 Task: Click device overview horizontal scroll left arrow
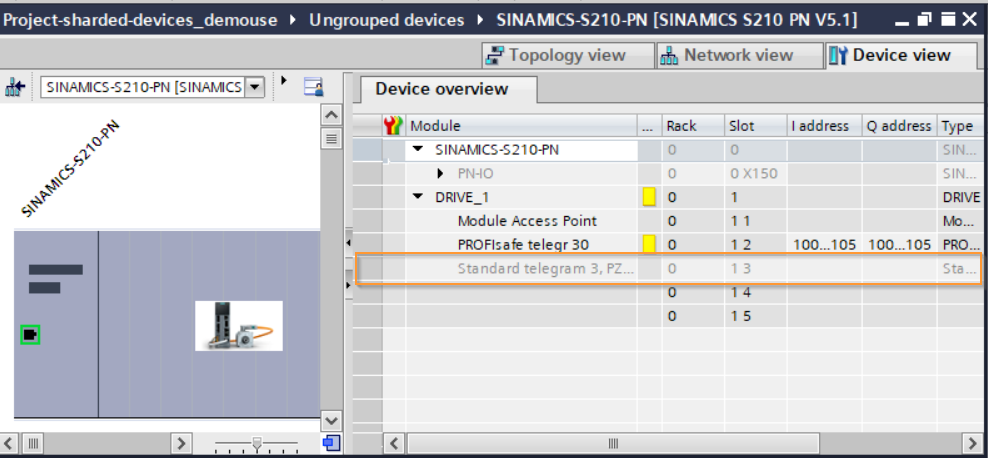(x=394, y=442)
